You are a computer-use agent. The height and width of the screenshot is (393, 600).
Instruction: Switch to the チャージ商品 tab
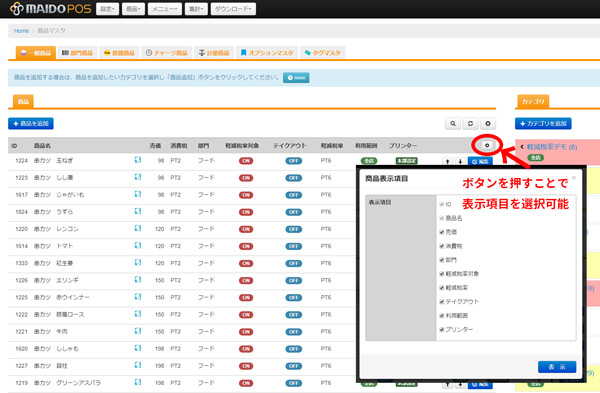167,53
